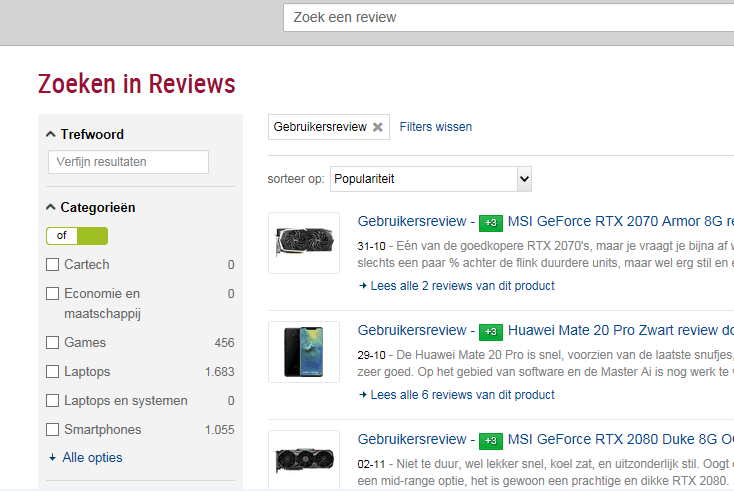This screenshot has width=734, height=491.
Task: Check the Cartech category checkbox
Action: [52, 264]
